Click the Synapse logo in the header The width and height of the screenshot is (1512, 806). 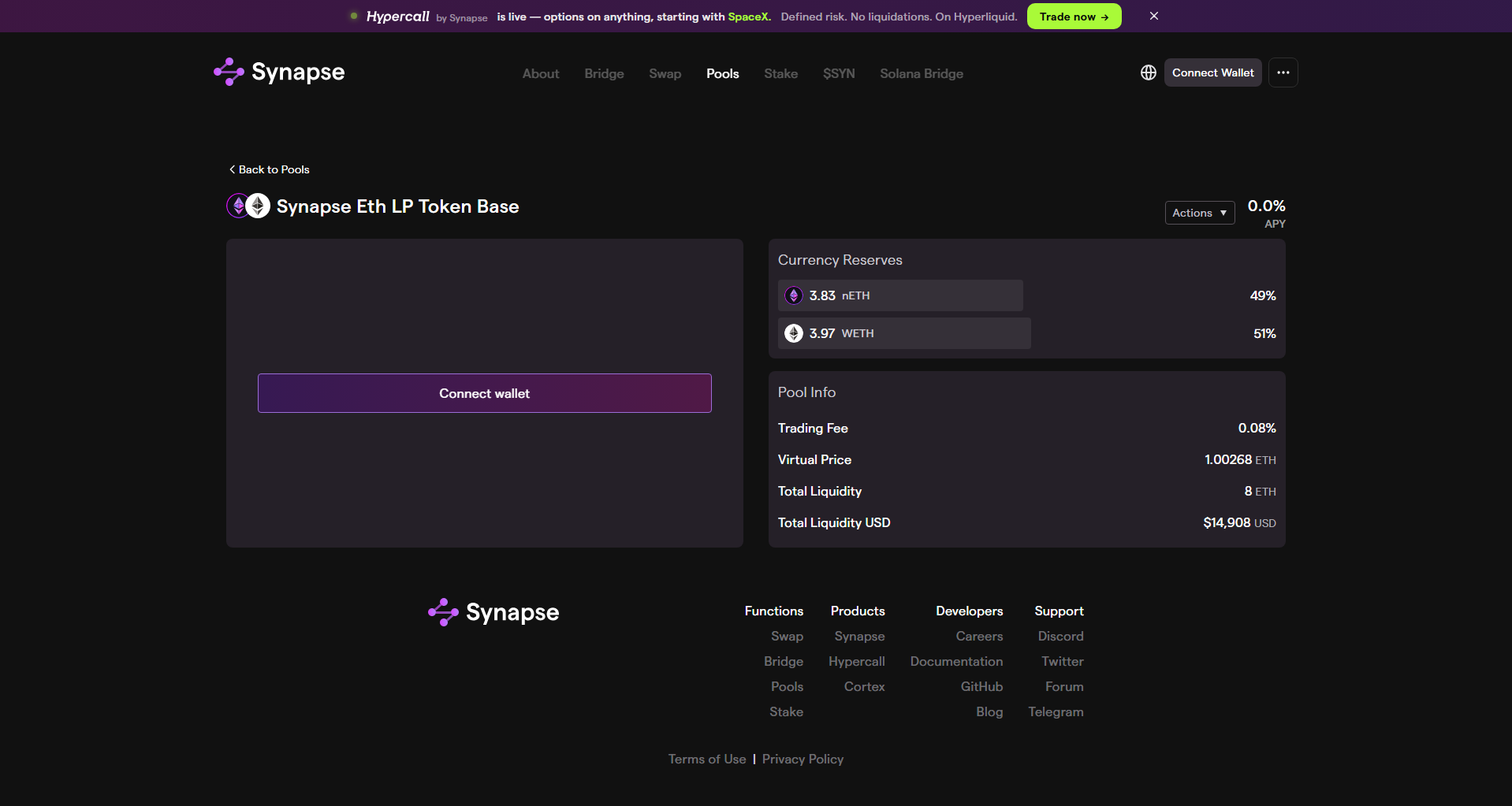279,72
